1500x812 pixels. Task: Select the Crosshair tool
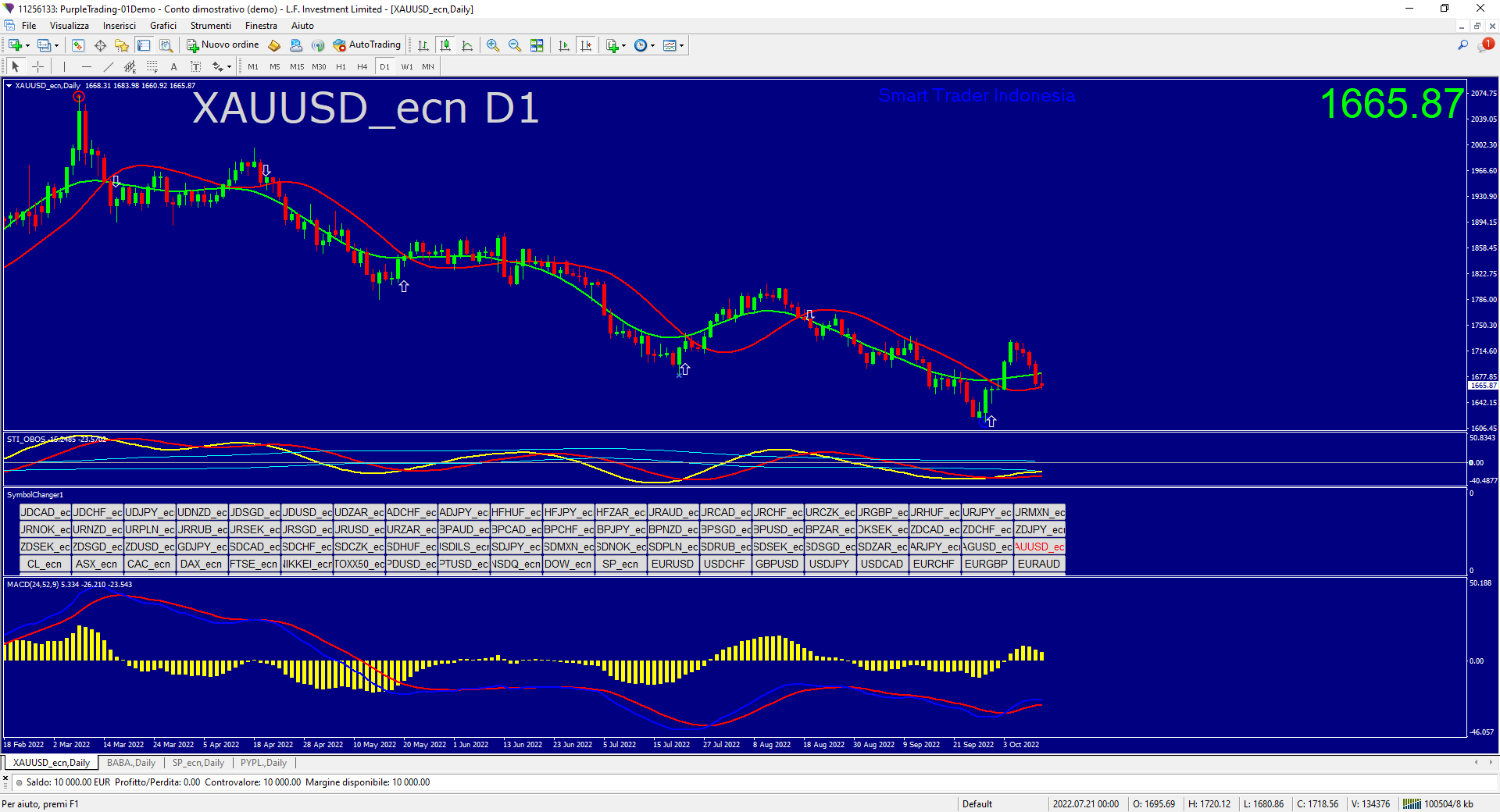tap(37, 66)
